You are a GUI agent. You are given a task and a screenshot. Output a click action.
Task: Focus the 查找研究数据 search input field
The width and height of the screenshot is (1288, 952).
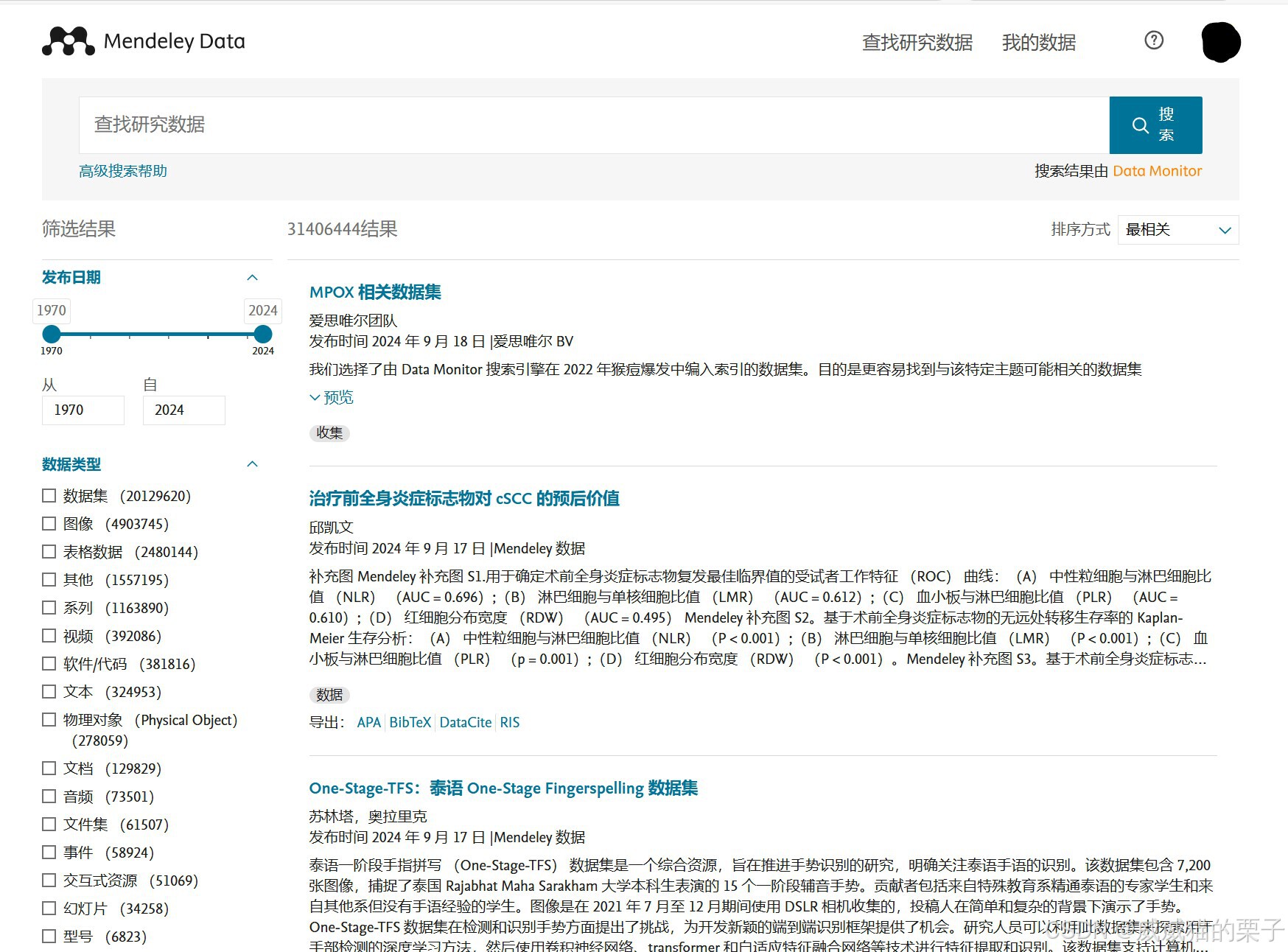594,125
